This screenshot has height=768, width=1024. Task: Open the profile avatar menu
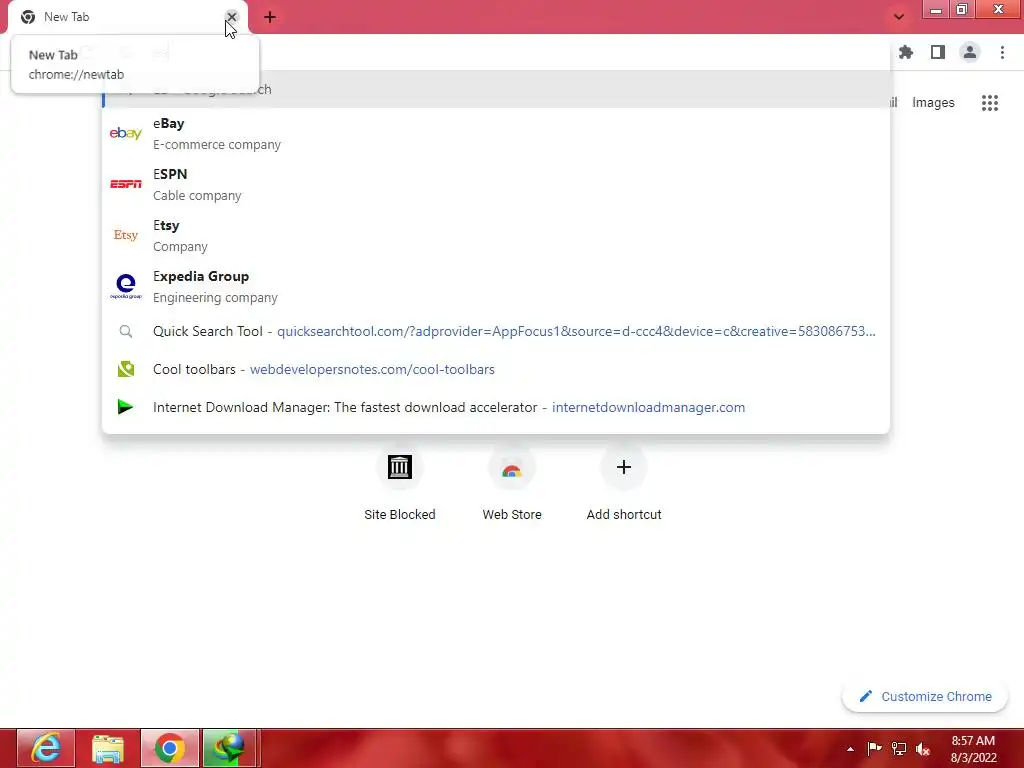970,52
